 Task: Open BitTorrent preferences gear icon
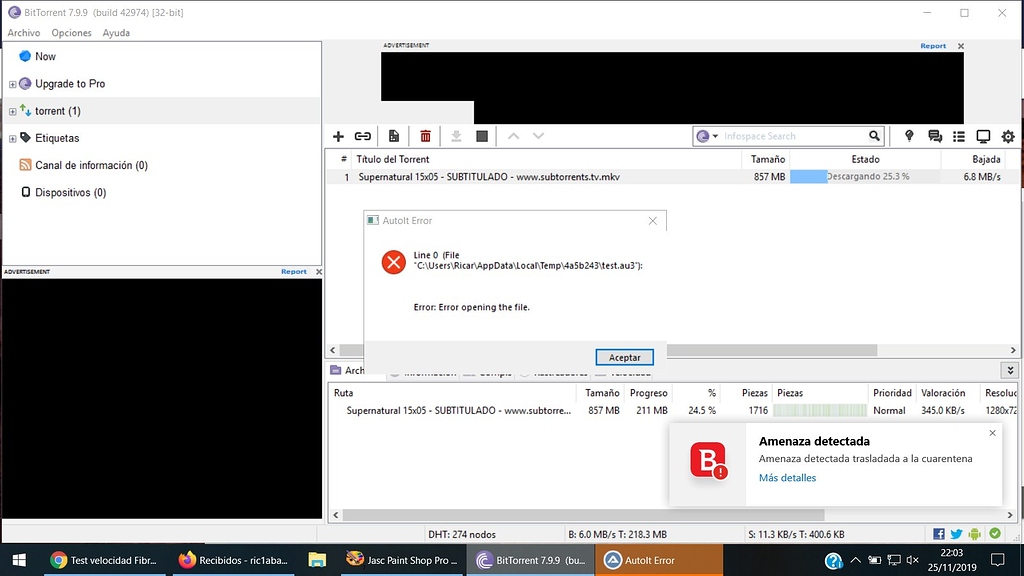(1008, 136)
